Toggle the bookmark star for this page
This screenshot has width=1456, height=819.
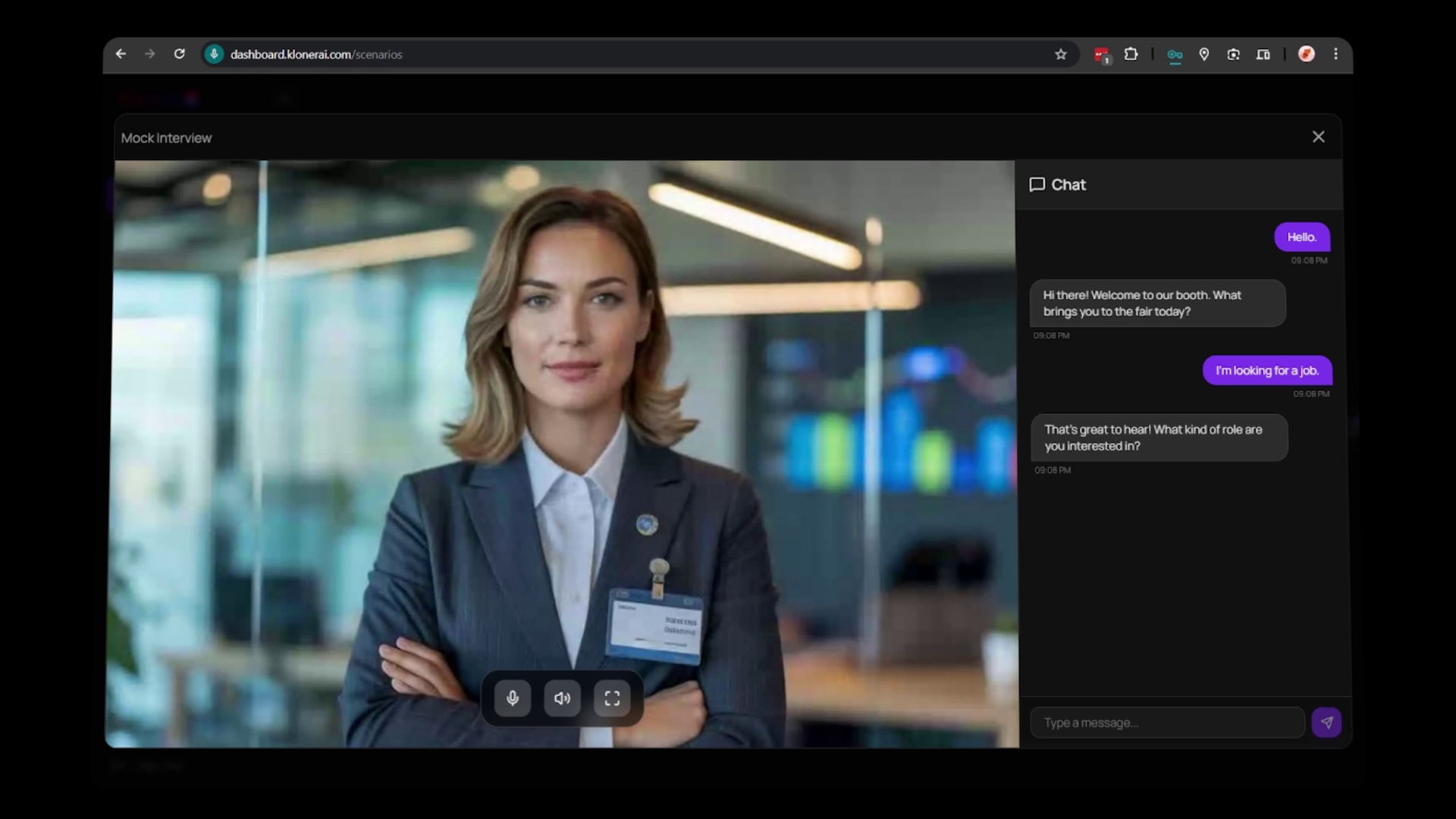pyautogui.click(x=1061, y=55)
